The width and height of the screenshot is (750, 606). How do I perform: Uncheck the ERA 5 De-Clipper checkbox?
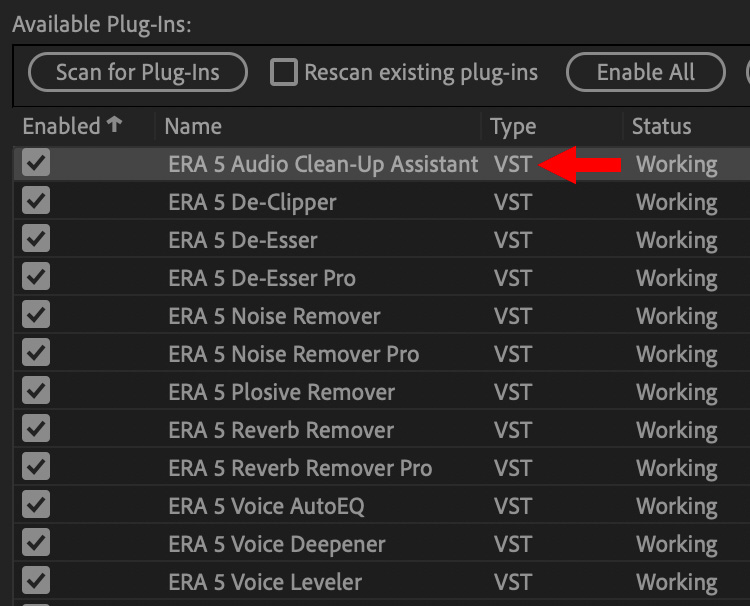[x=36, y=200]
